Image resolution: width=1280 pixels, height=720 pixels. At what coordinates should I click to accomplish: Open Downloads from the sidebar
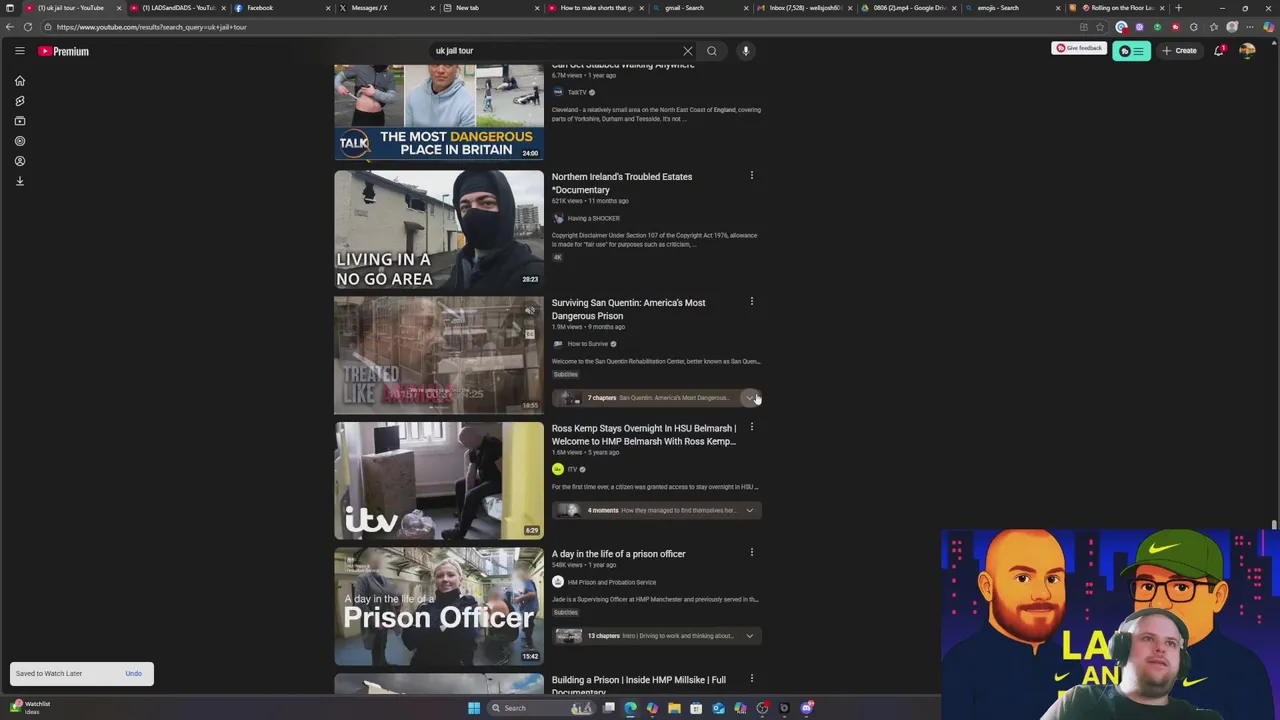point(19,181)
